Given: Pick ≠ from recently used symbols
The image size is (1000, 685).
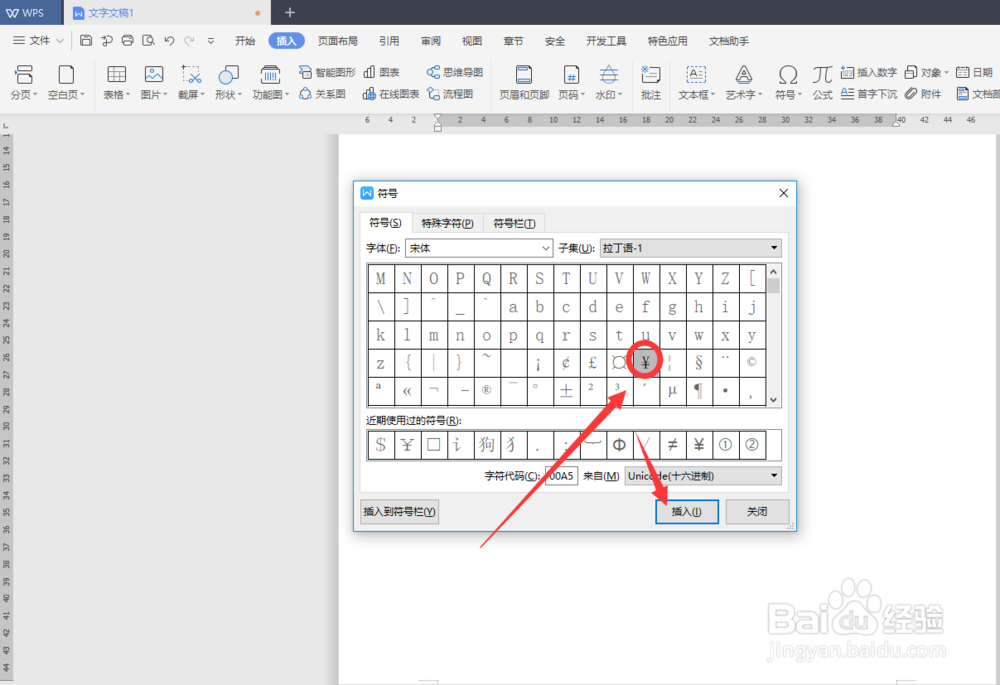Looking at the screenshot, I should (672, 445).
